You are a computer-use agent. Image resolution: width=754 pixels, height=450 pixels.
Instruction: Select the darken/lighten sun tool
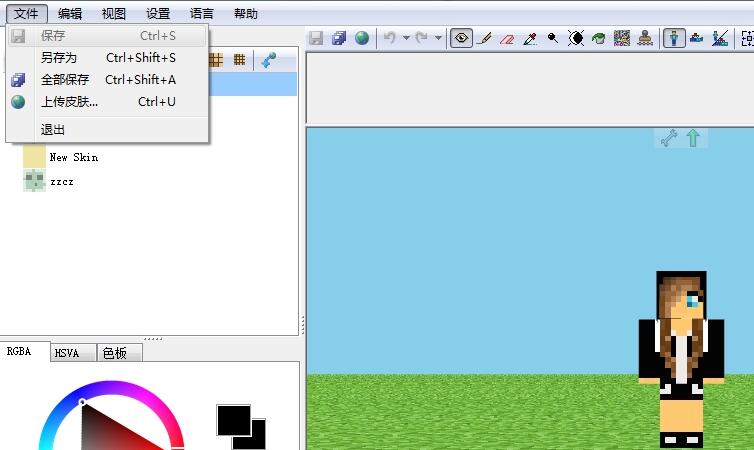coord(576,38)
